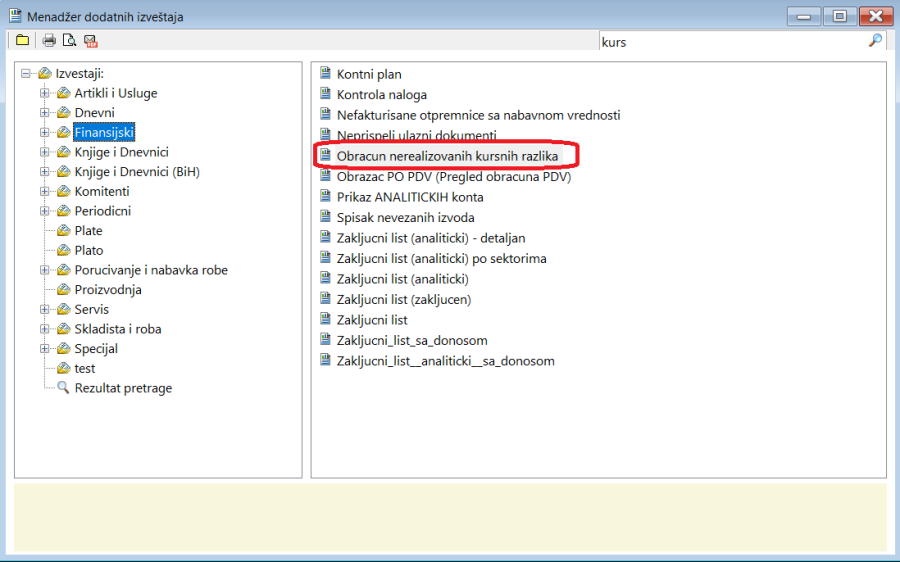Select the Skladista i roba folder

click(x=118, y=329)
